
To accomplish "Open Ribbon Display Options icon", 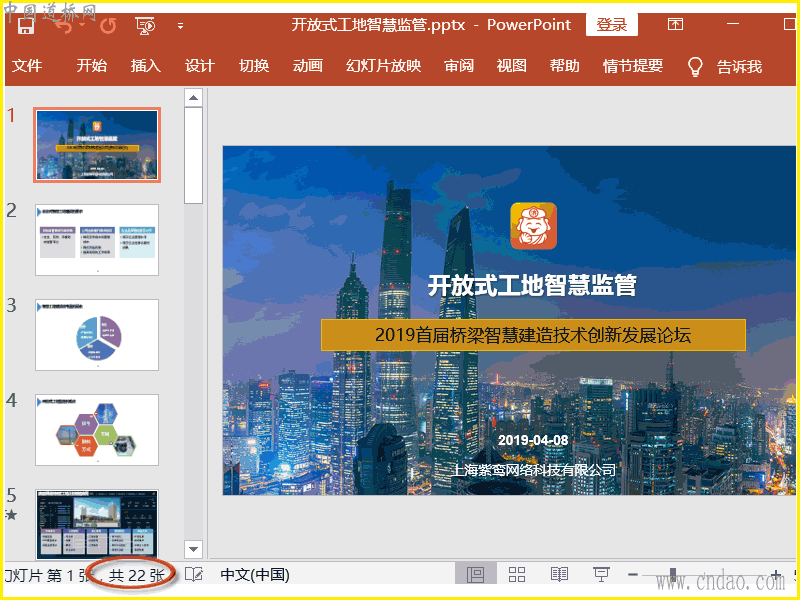I will tap(675, 24).
